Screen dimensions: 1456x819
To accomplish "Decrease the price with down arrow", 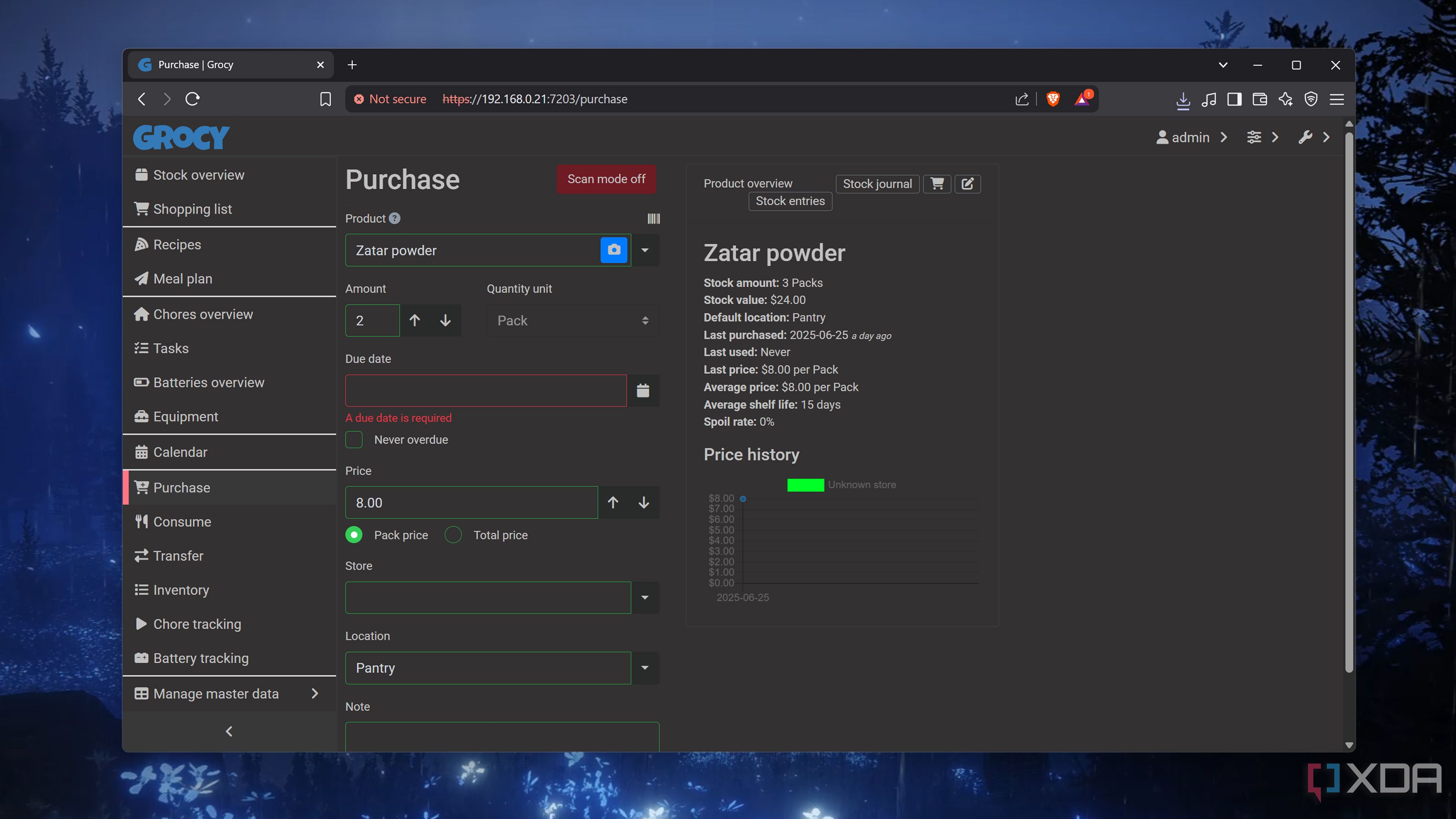I will coord(644,502).
